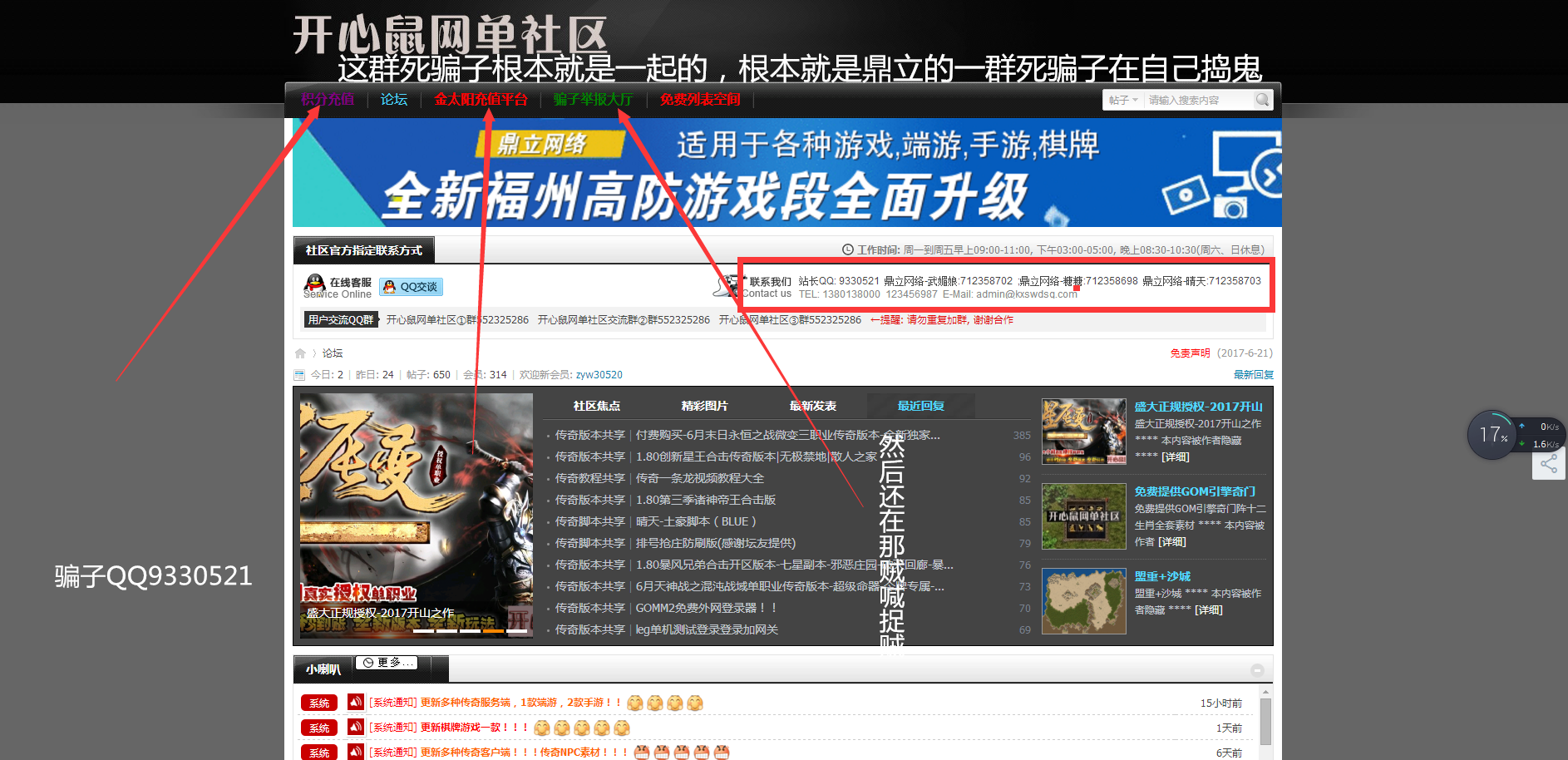Click the 17% memory accelerator ball

(1492, 434)
